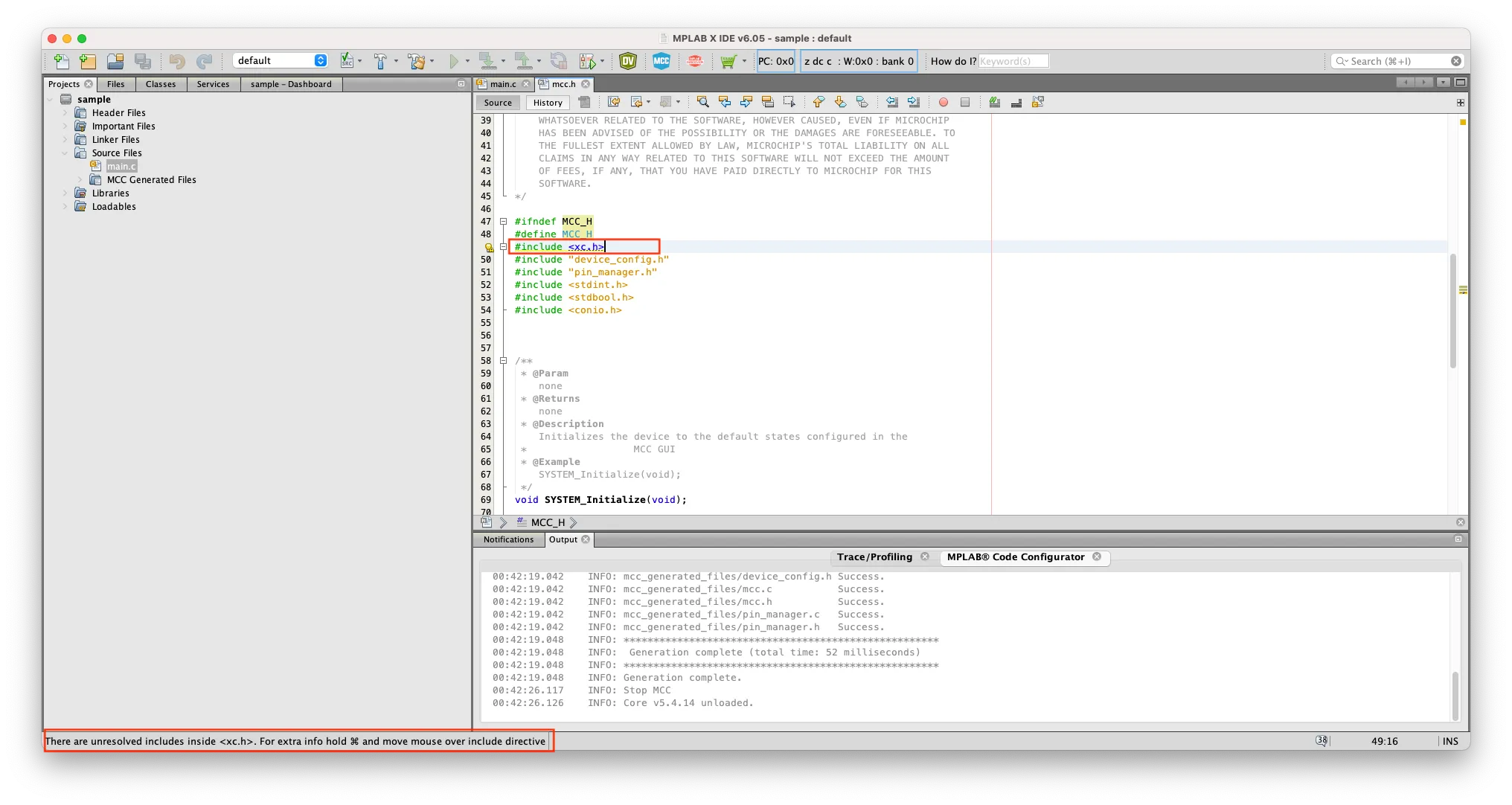Open the sample - Dashboard tab
1512x805 pixels.
tap(291, 84)
